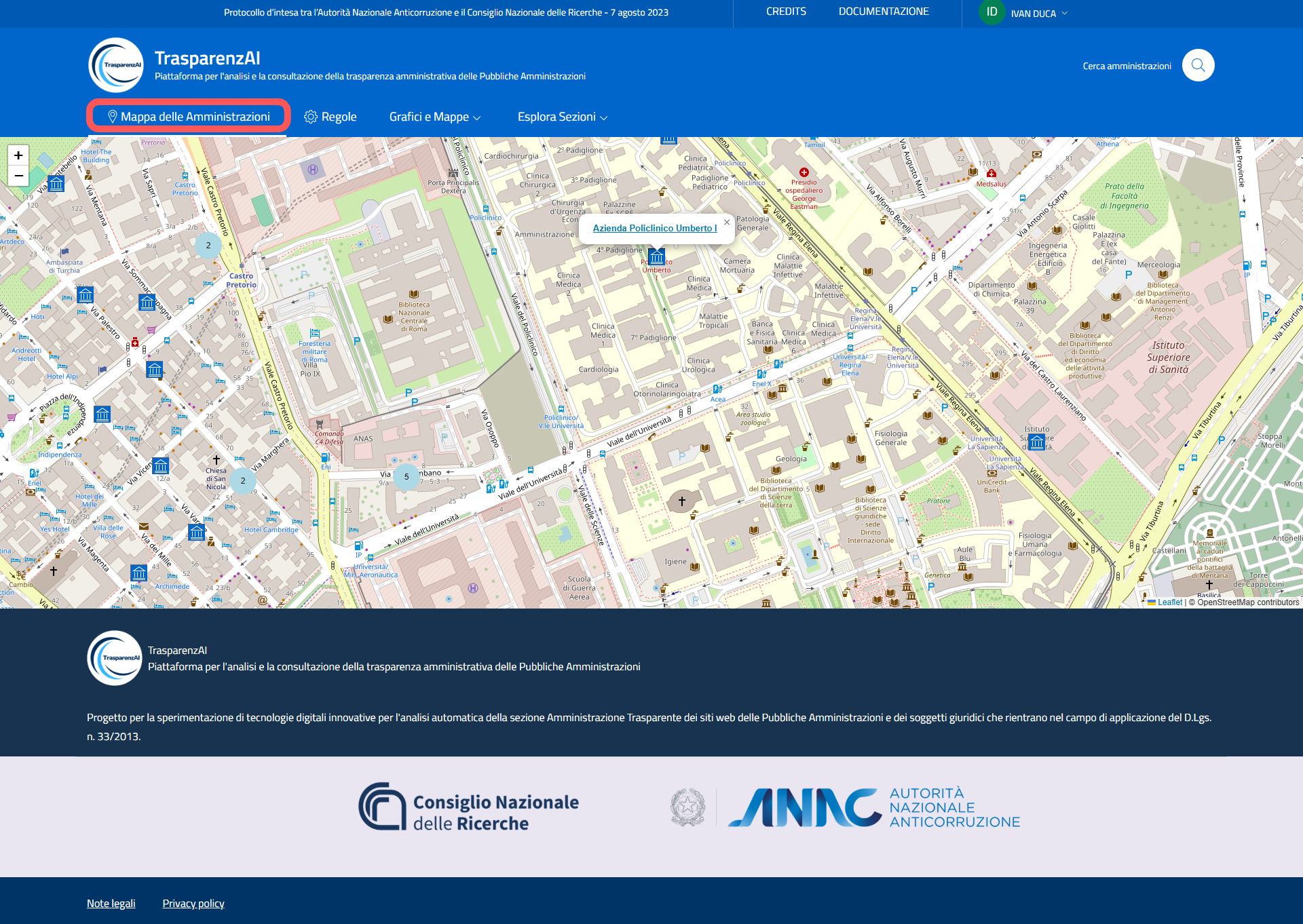
Task: Open the Note legali link
Action: pyautogui.click(x=111, y=904)
